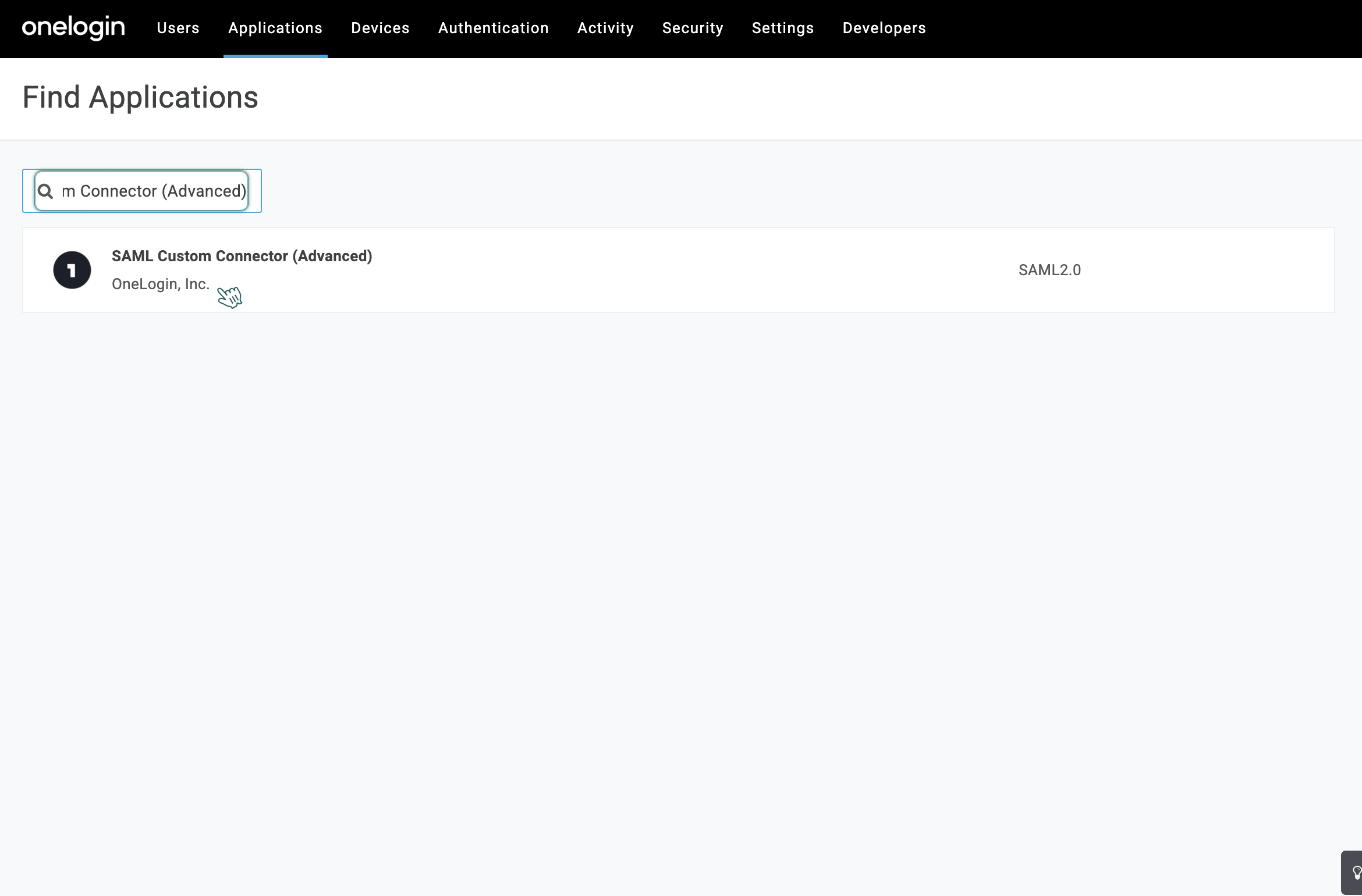Open the Applications menu

275,28
